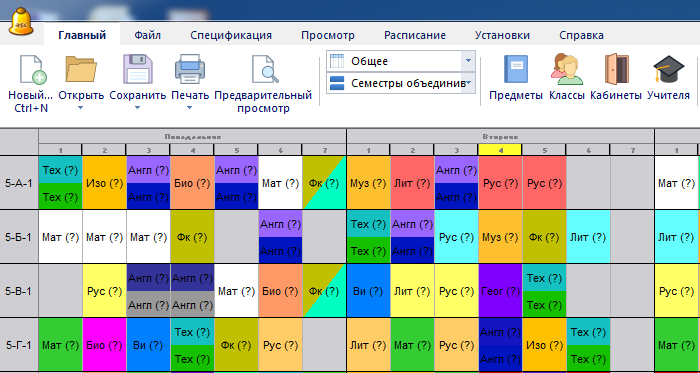Click the printer icon Печать
The image size is (700, 373).
(190, 69)
